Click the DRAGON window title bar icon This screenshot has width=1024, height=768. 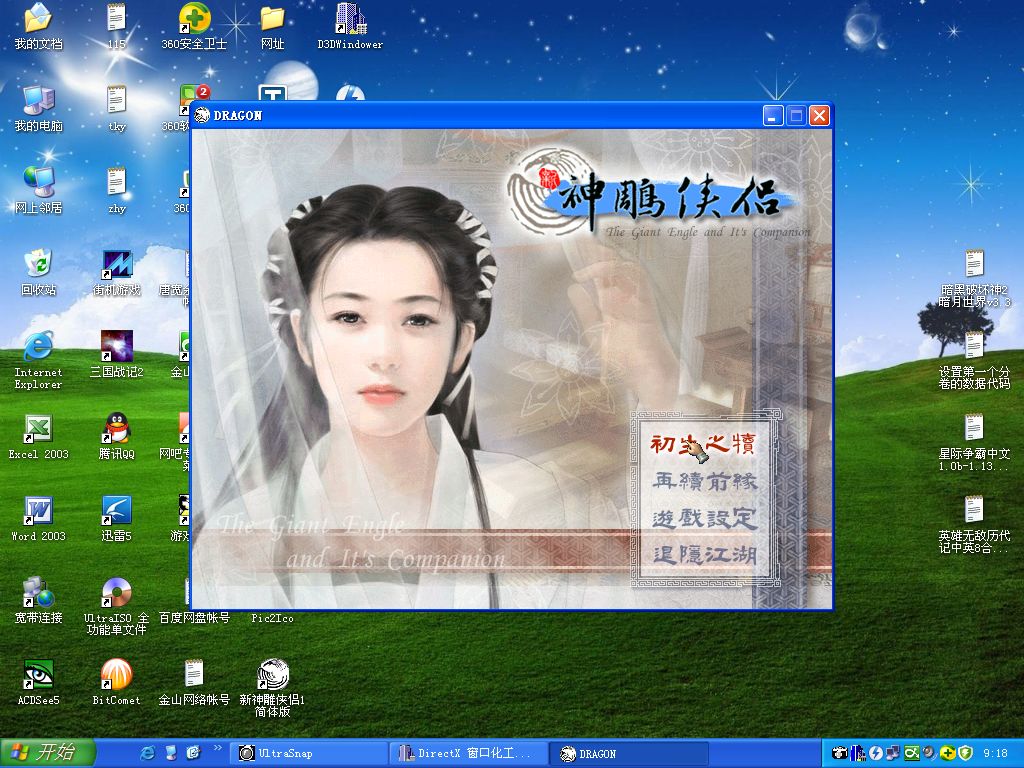(202, 116)
